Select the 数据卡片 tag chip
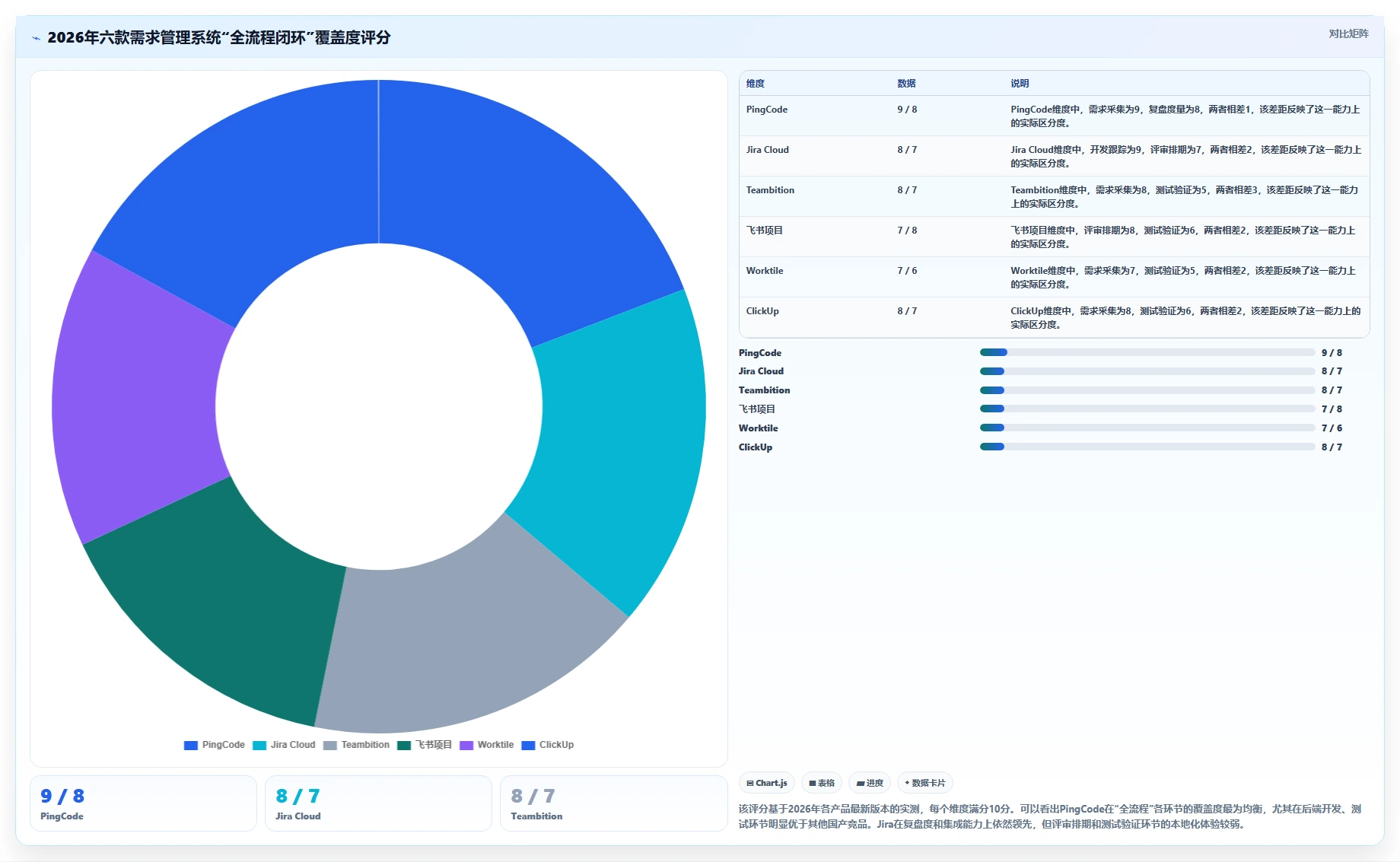The image size is (1400, 862). pos(925,783)
